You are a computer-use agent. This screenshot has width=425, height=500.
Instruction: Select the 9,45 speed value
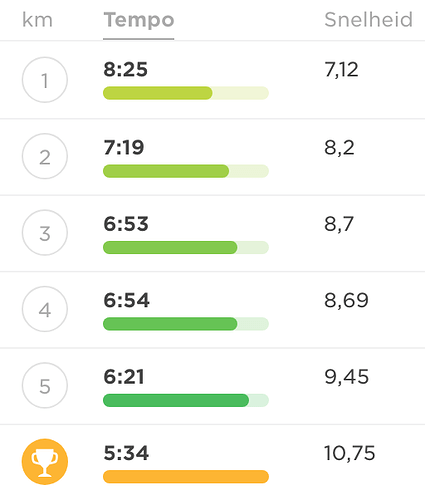(x=347, y=377)
